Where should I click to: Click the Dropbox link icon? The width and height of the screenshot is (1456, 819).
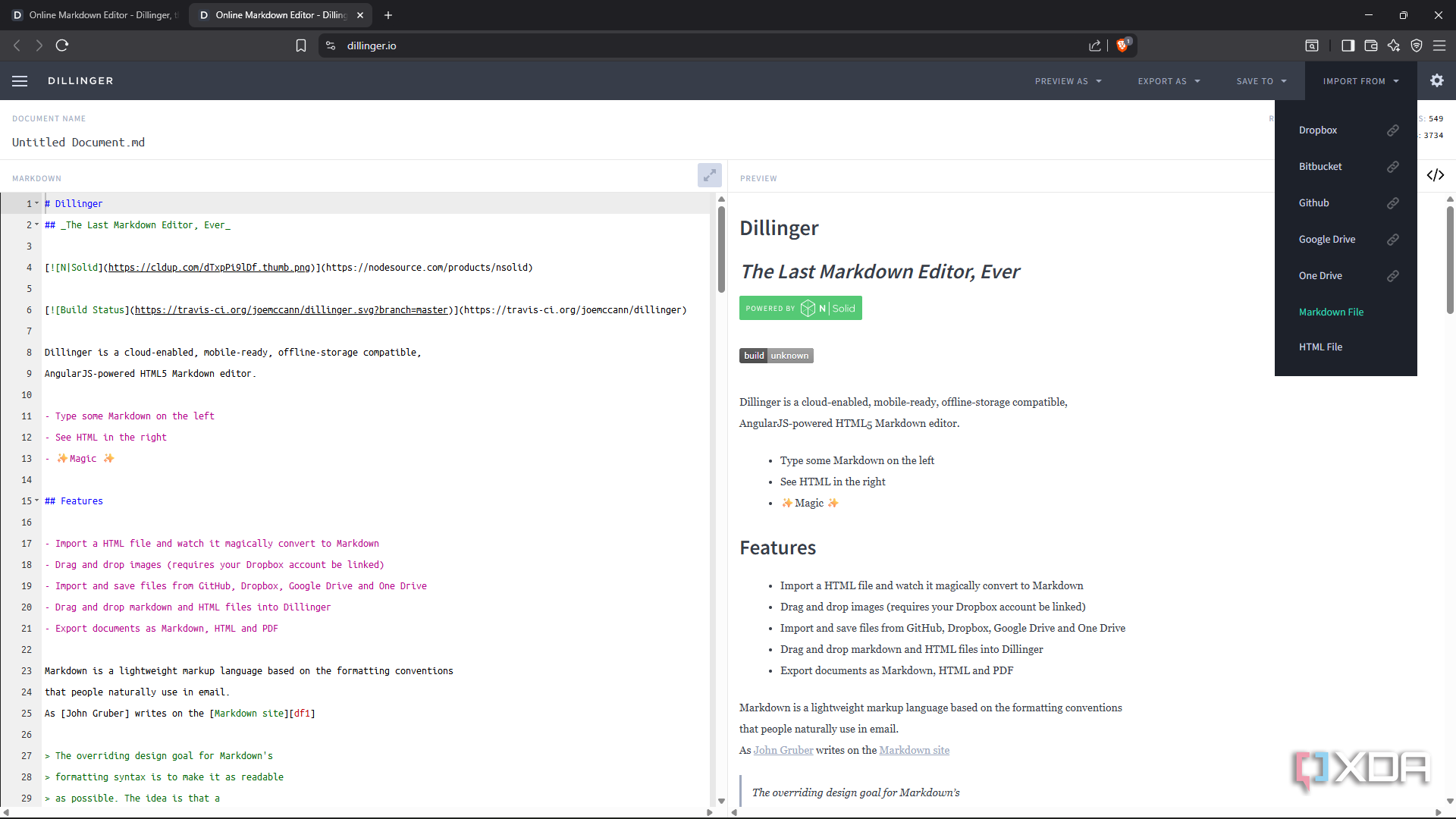point(1393,130)
